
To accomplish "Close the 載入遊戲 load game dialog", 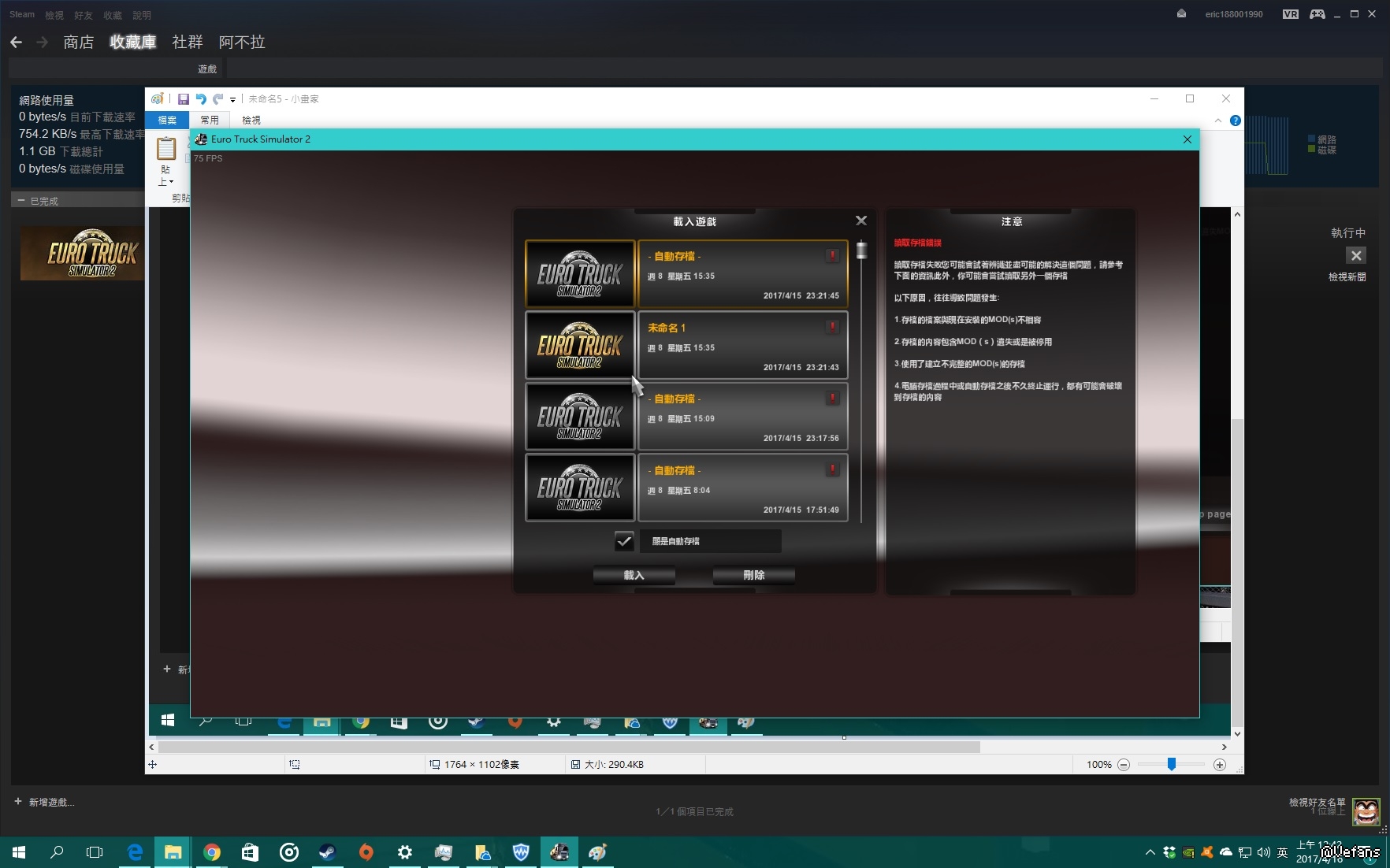I will [x=860, y=221].
